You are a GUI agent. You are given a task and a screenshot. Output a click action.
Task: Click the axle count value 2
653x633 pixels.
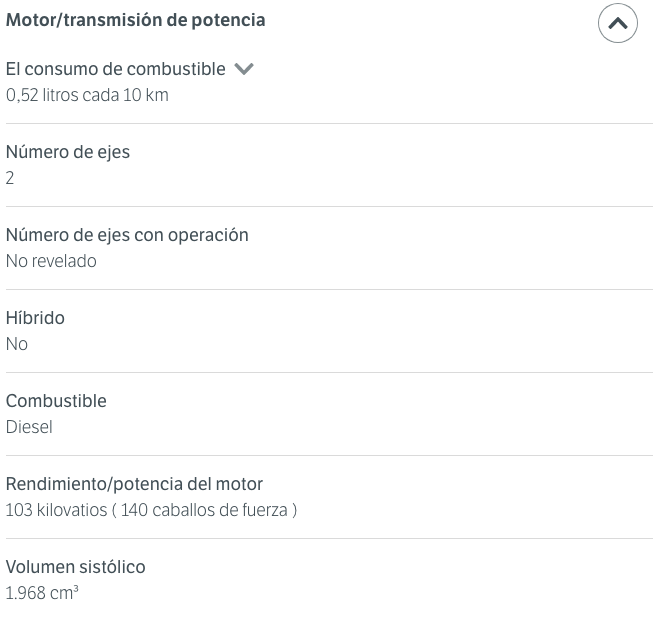pos(10,178)
